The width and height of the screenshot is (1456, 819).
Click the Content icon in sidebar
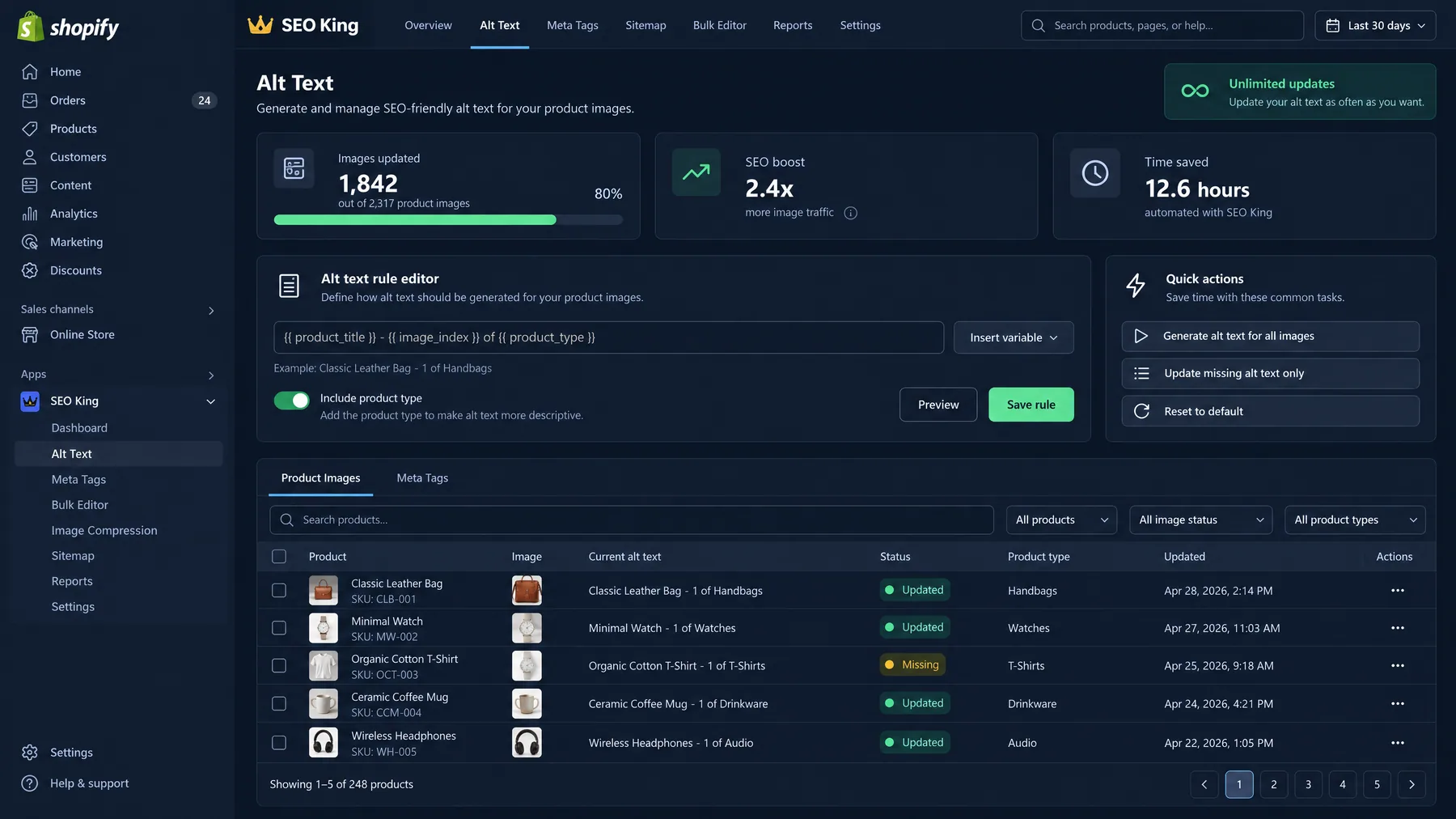point(30,185)
